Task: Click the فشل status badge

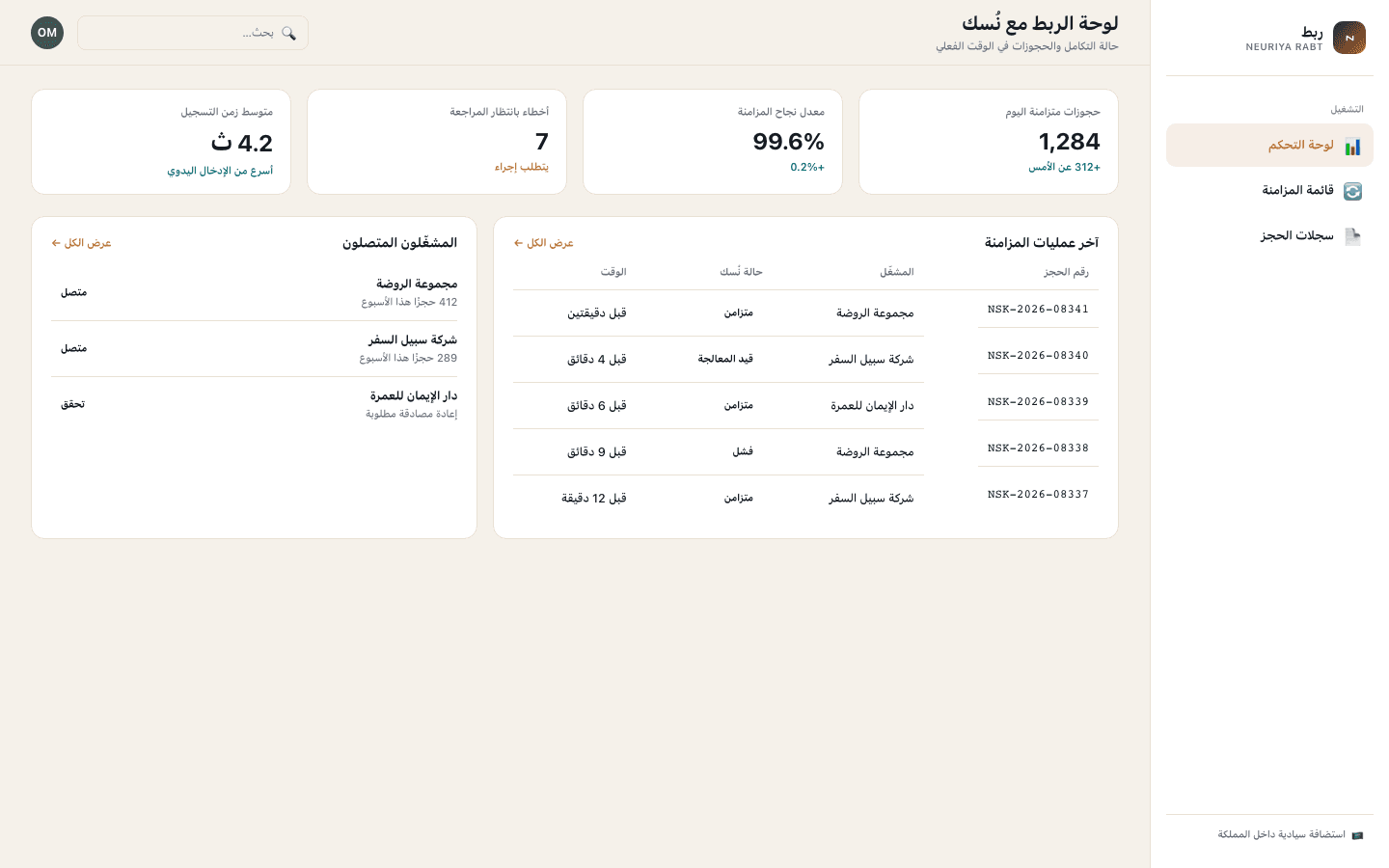Action: 743,451
